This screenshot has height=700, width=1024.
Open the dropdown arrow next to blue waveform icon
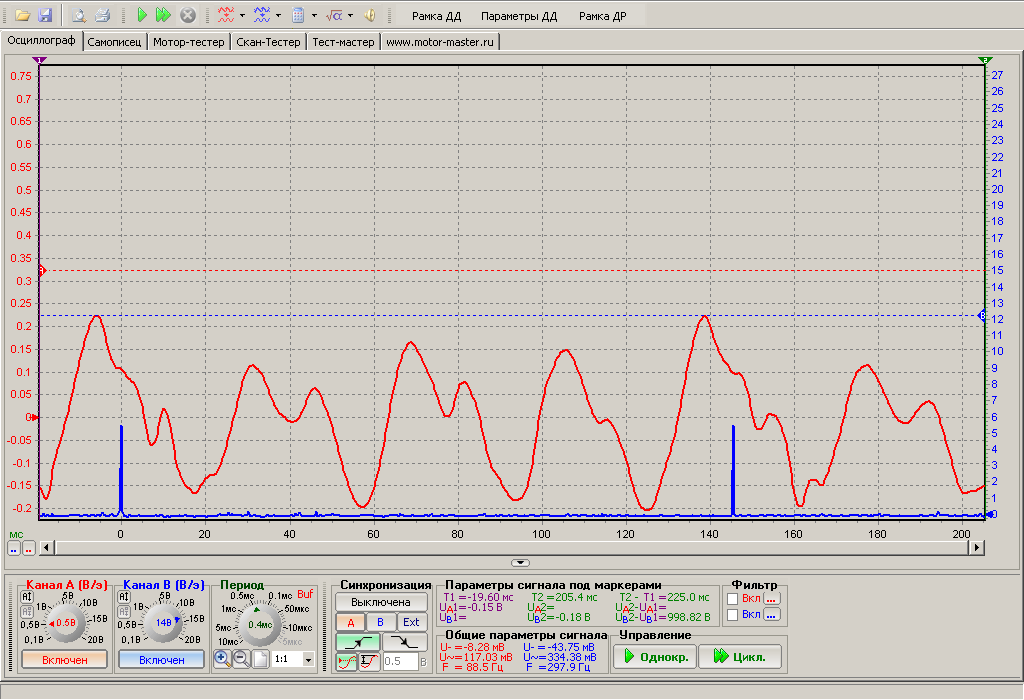[x=278, y=15]
